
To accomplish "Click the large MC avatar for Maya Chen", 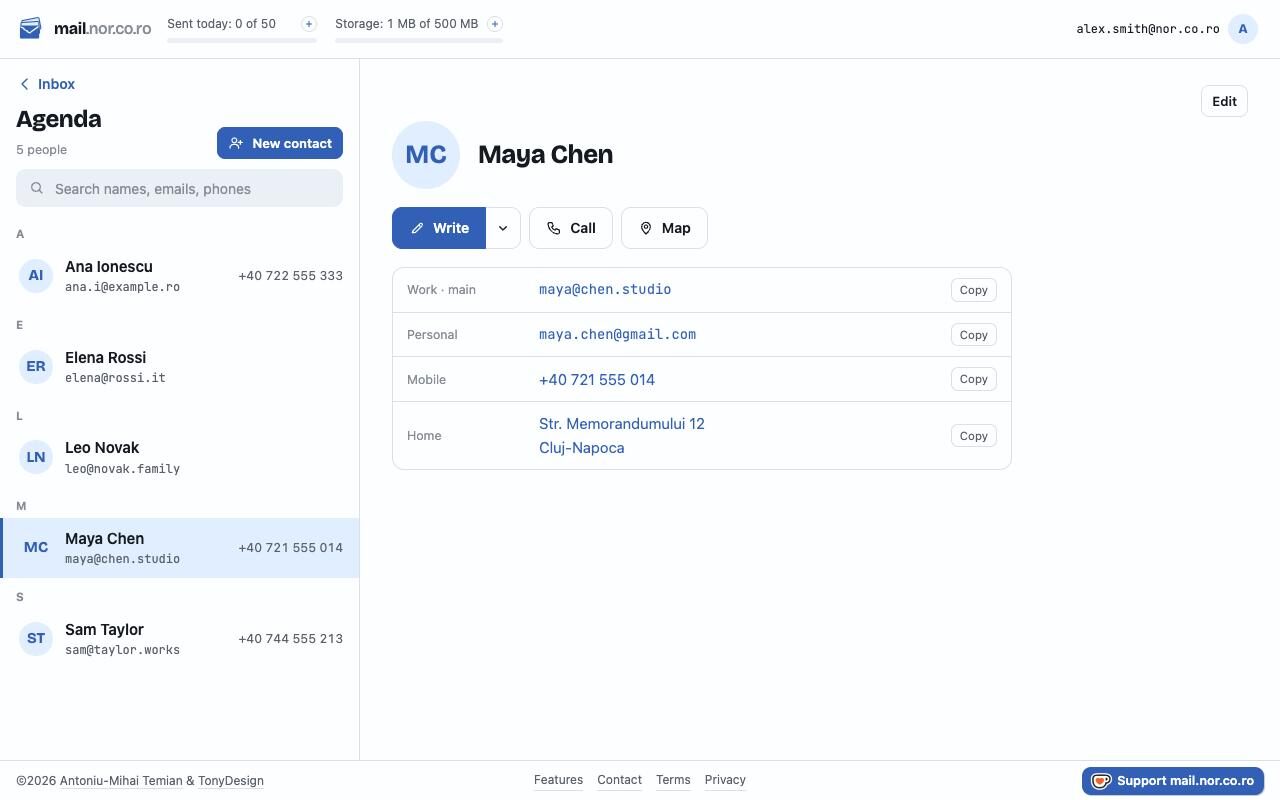I will 426,155.
